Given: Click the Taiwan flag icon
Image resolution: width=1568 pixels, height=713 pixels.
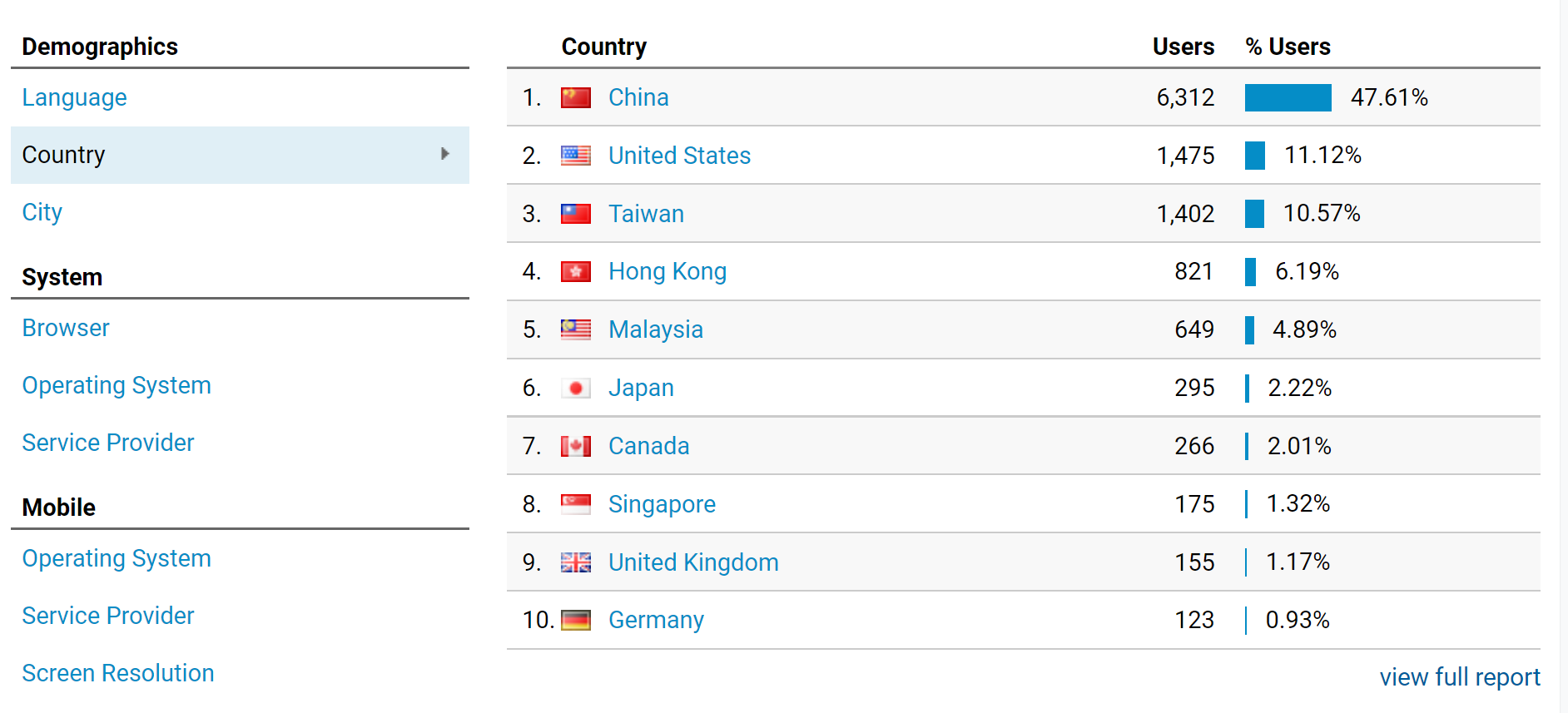Looking at the screenshot, I should click(575, 214).
